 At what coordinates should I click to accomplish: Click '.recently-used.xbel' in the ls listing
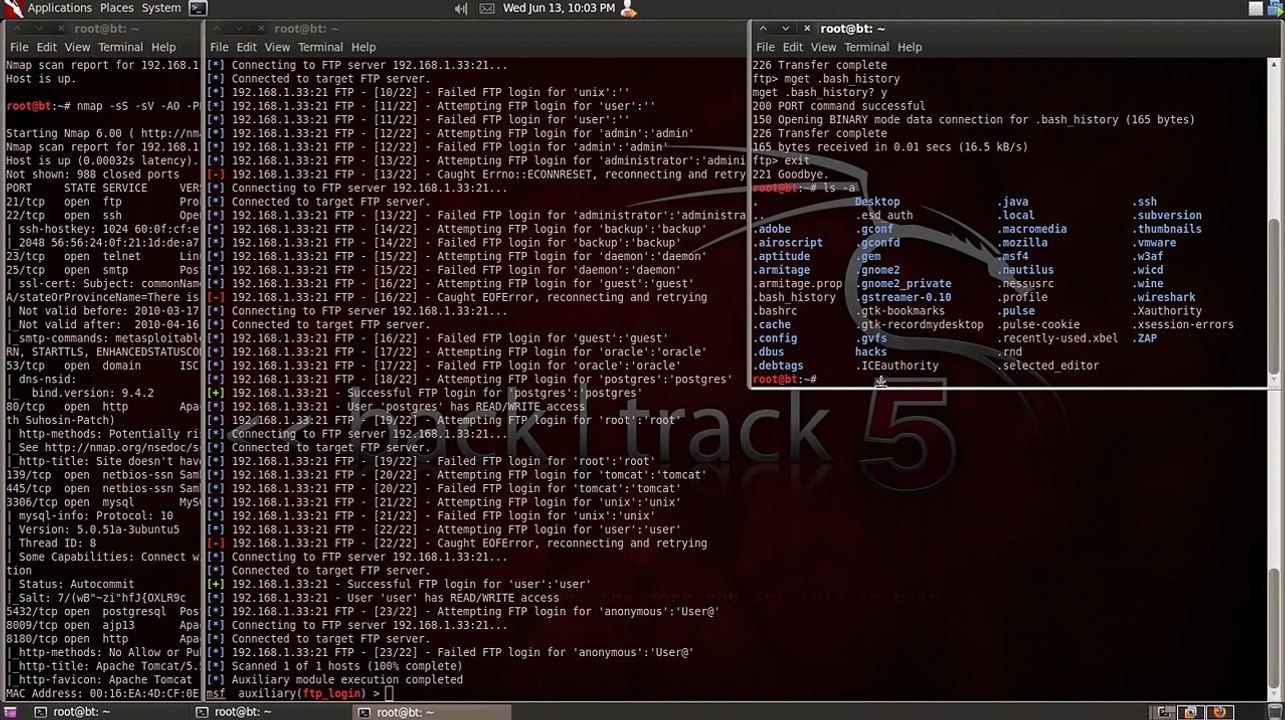tap(1058, 338)
